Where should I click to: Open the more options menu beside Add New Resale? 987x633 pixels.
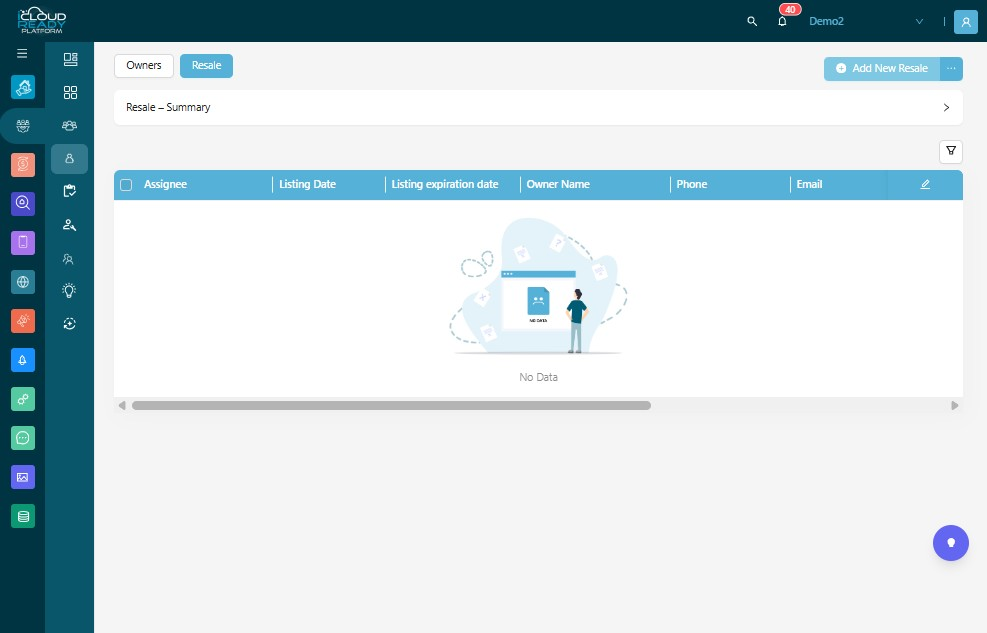pos(951,69)
